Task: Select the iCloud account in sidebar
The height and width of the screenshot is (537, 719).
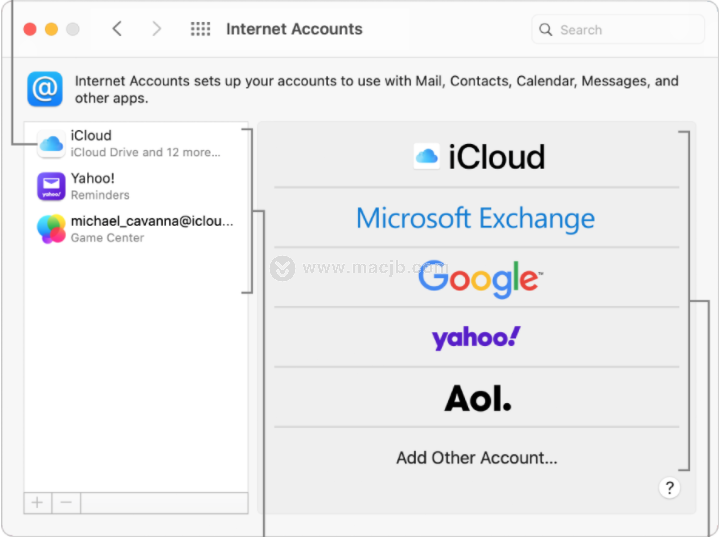Action: [136, 144]
